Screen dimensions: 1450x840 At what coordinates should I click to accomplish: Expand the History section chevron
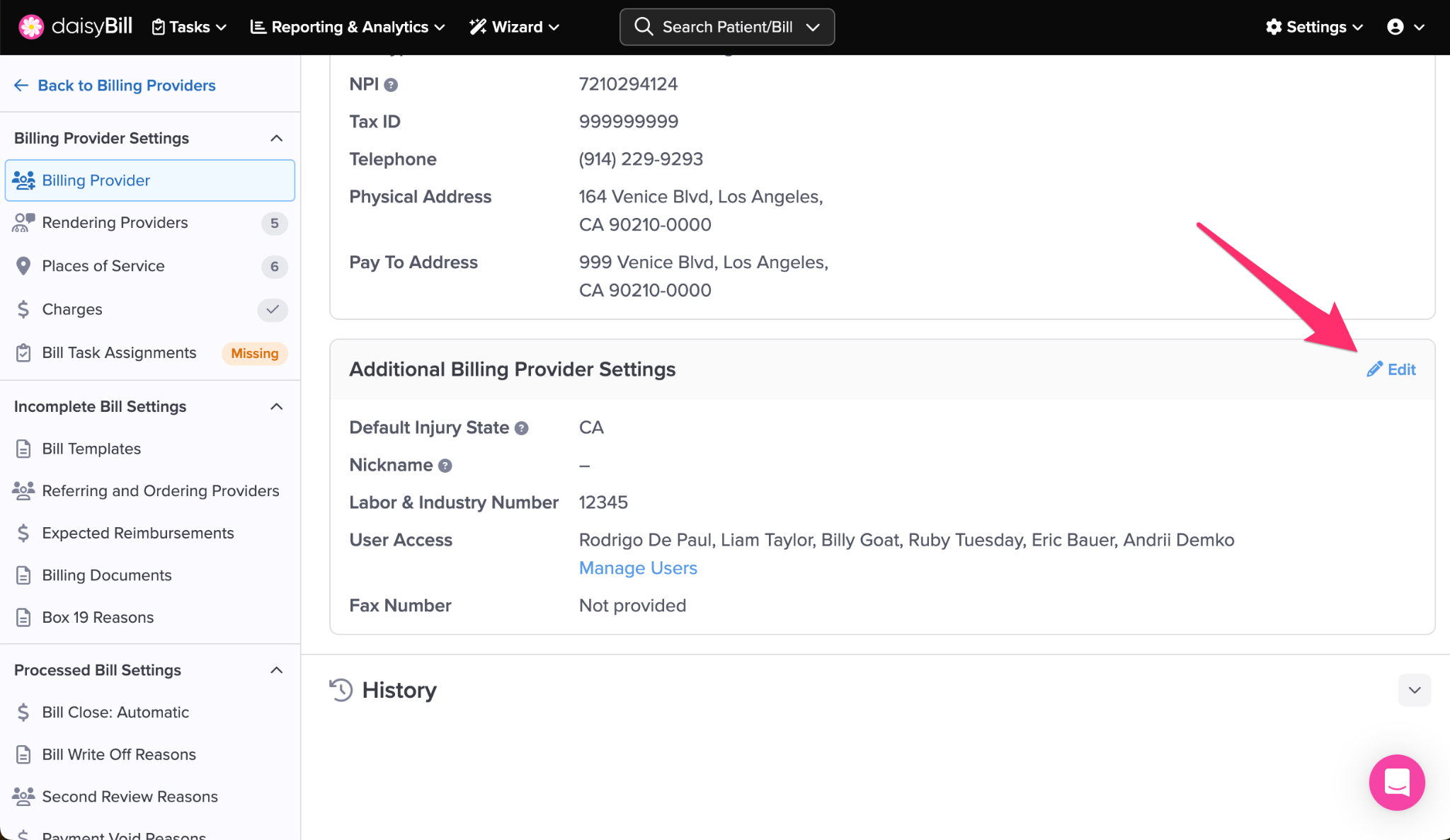coord(1414,690)
